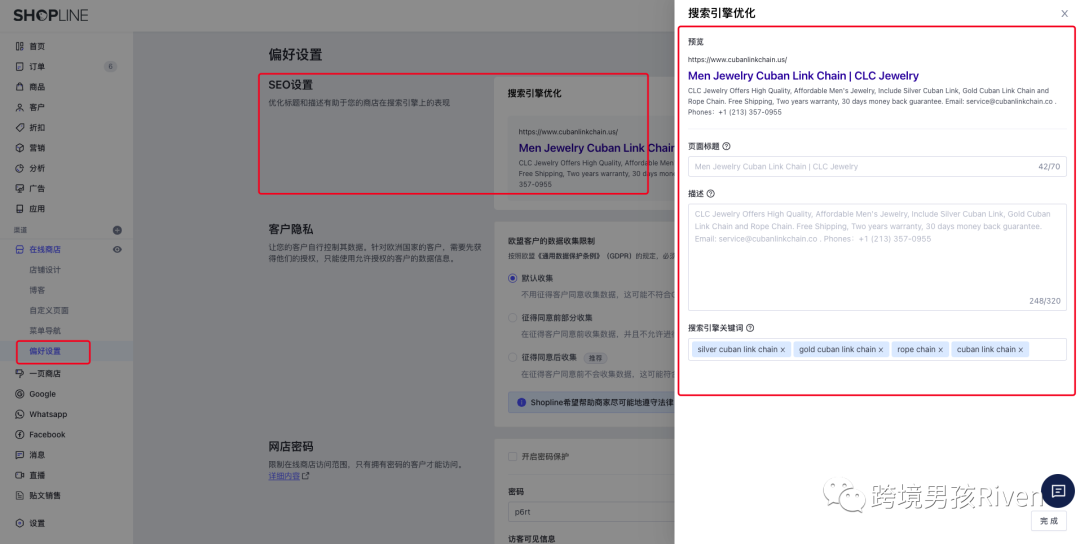Select 菜单导航 under online store

[x=45, y=331]
